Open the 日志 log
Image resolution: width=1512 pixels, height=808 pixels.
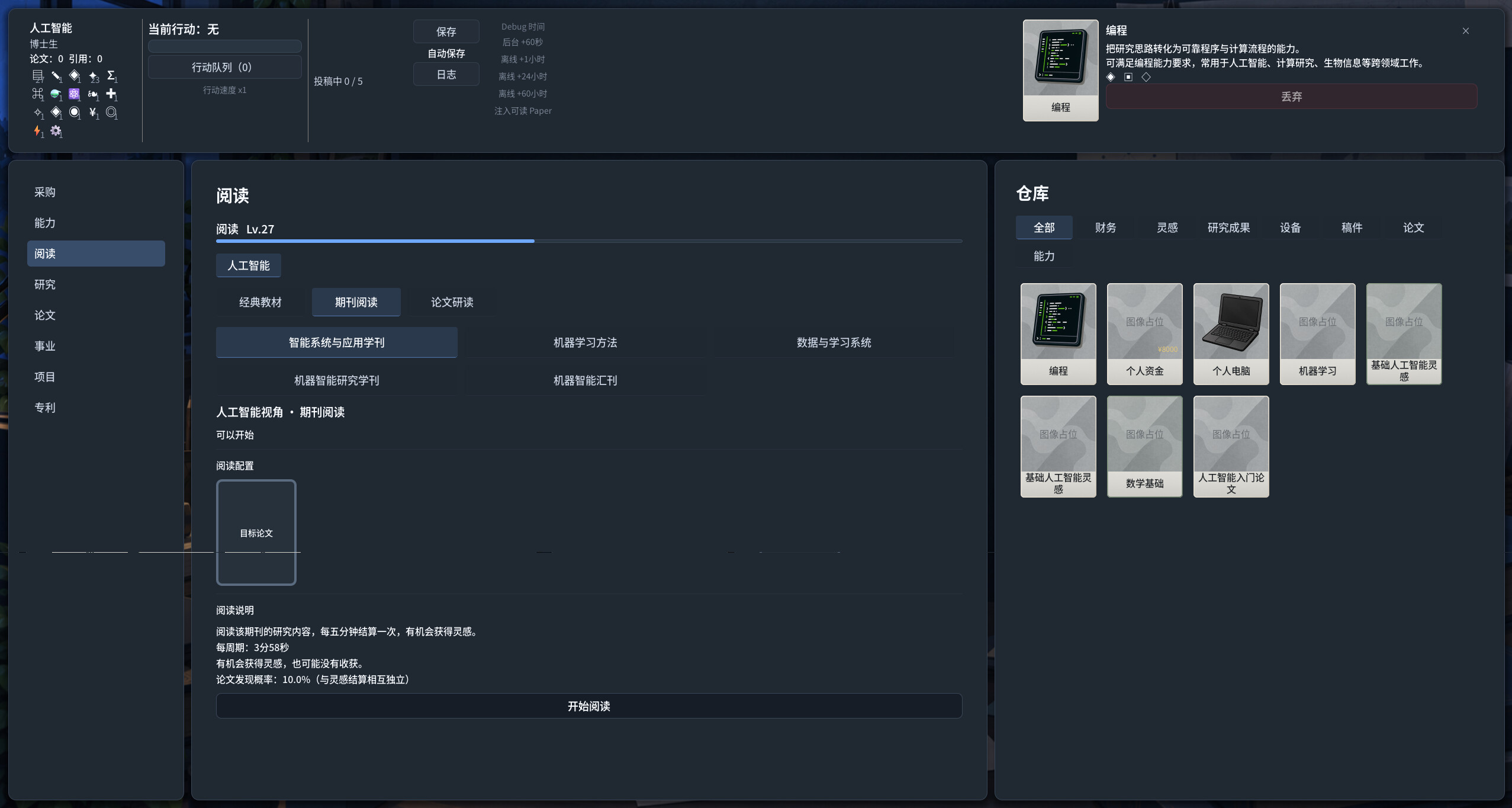click(x=446, y=75)
